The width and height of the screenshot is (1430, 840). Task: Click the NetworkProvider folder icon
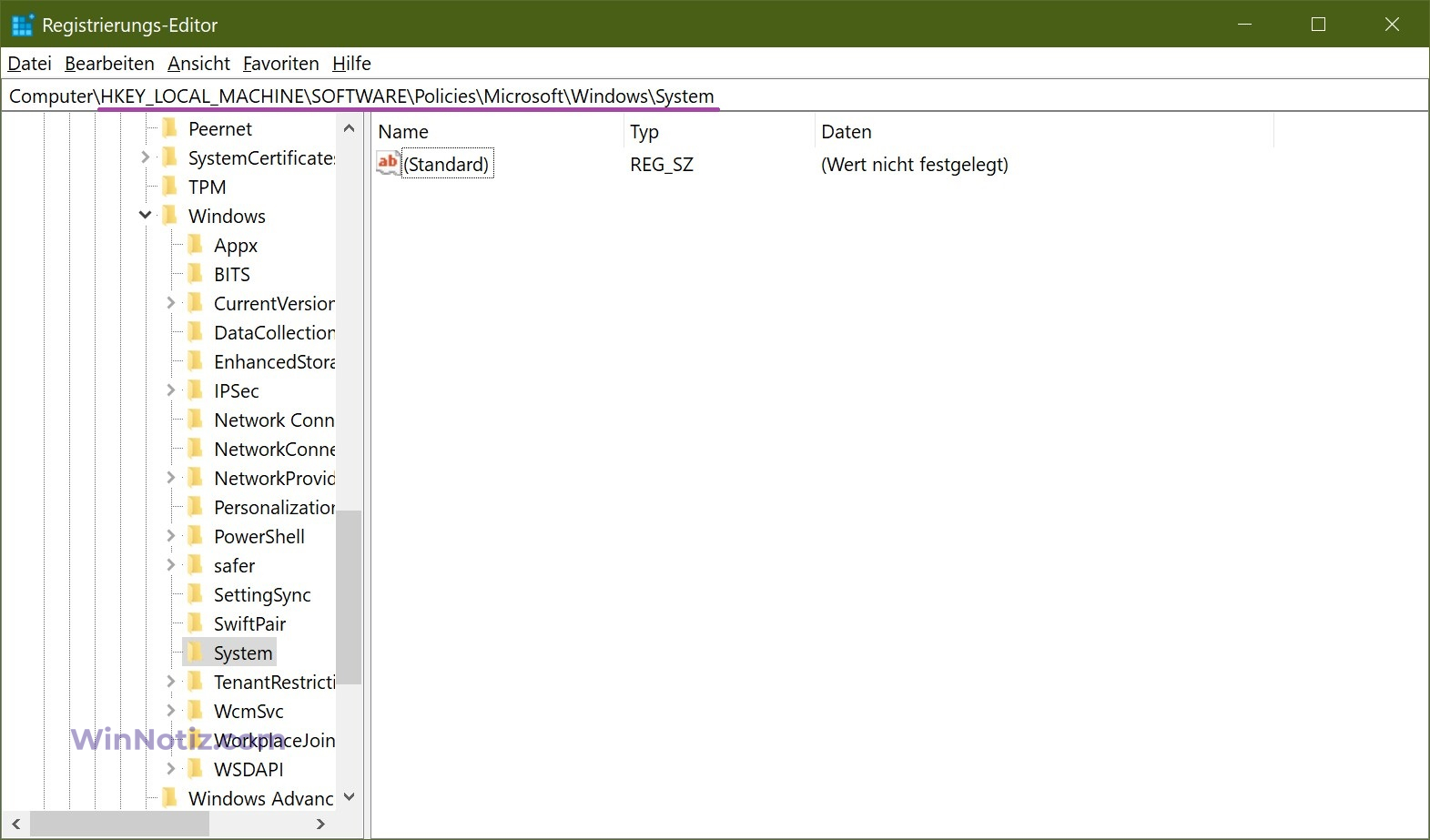point(195,478)
